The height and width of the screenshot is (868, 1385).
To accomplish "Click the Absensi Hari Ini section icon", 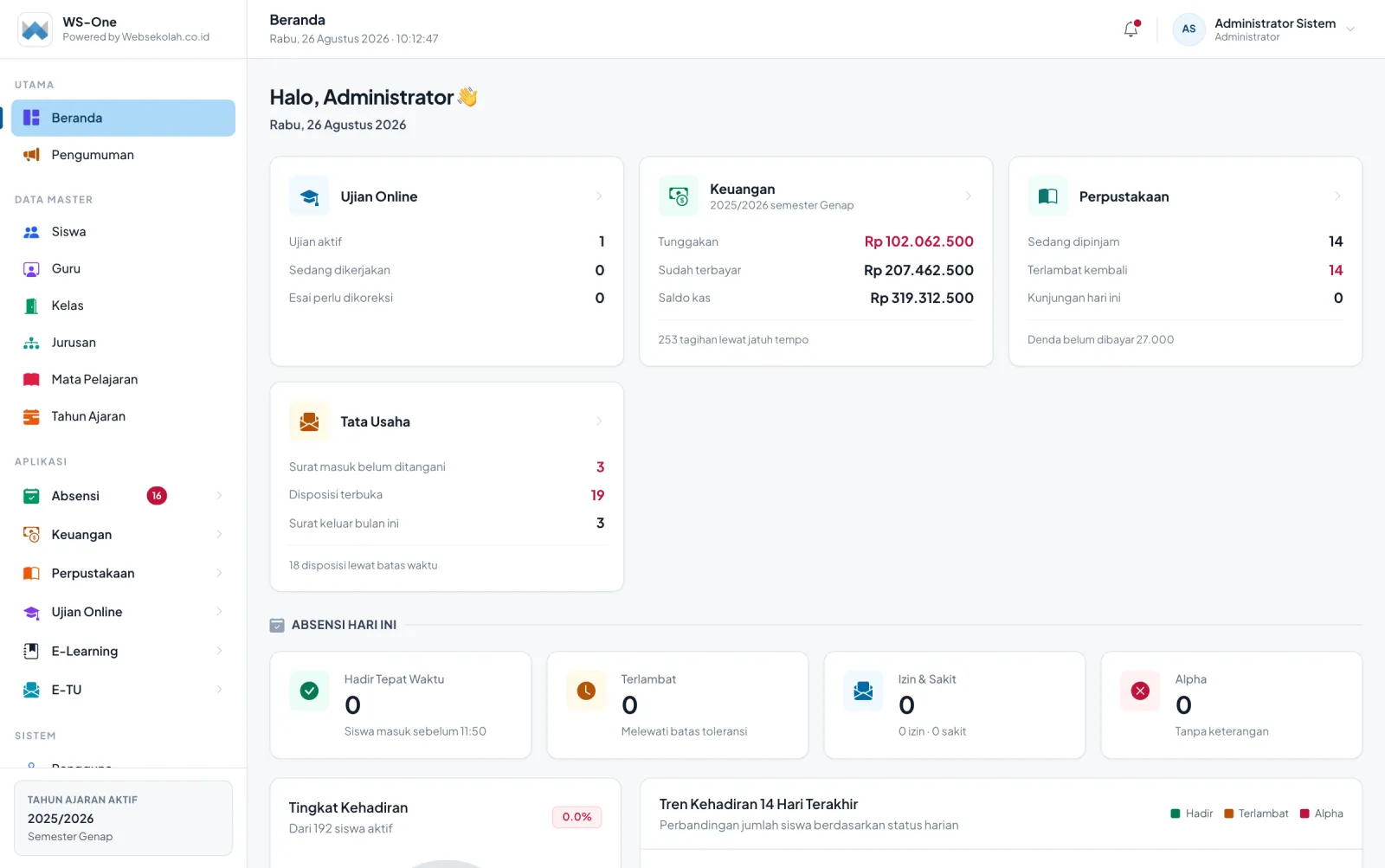I will (277, 625).
